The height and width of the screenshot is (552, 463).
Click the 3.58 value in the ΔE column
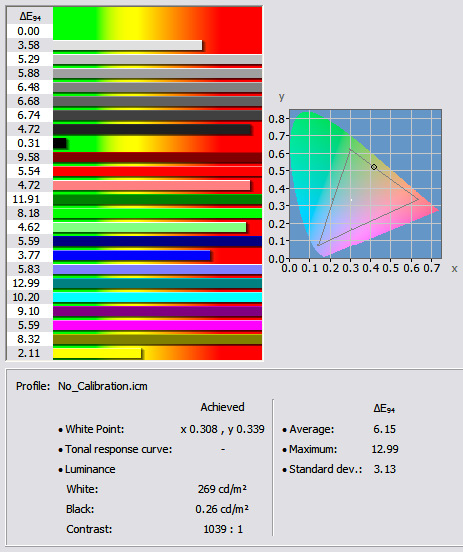29,45
